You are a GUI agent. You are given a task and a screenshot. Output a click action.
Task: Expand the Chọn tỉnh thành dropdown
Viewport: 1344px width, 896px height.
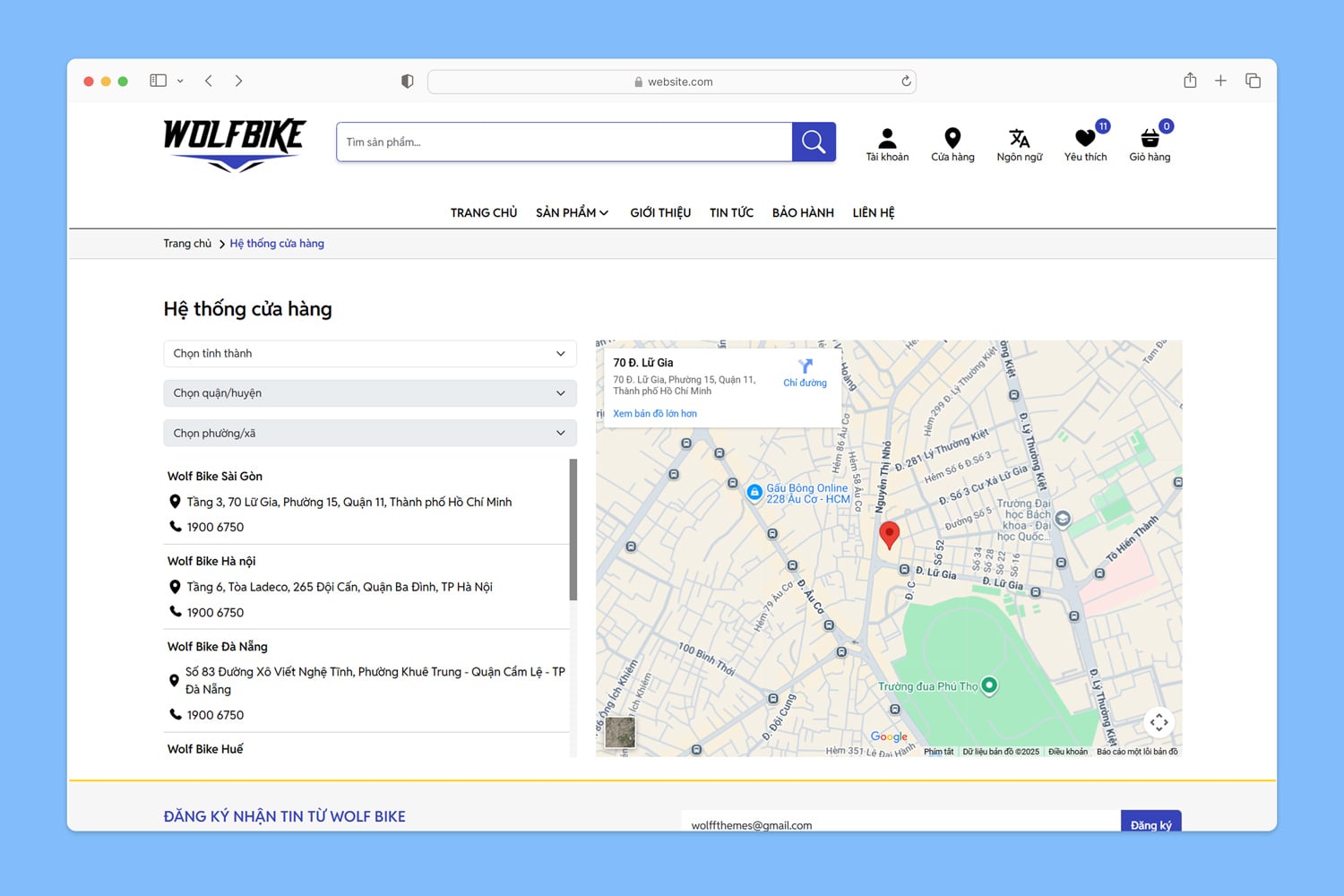(x=369, y=354)
